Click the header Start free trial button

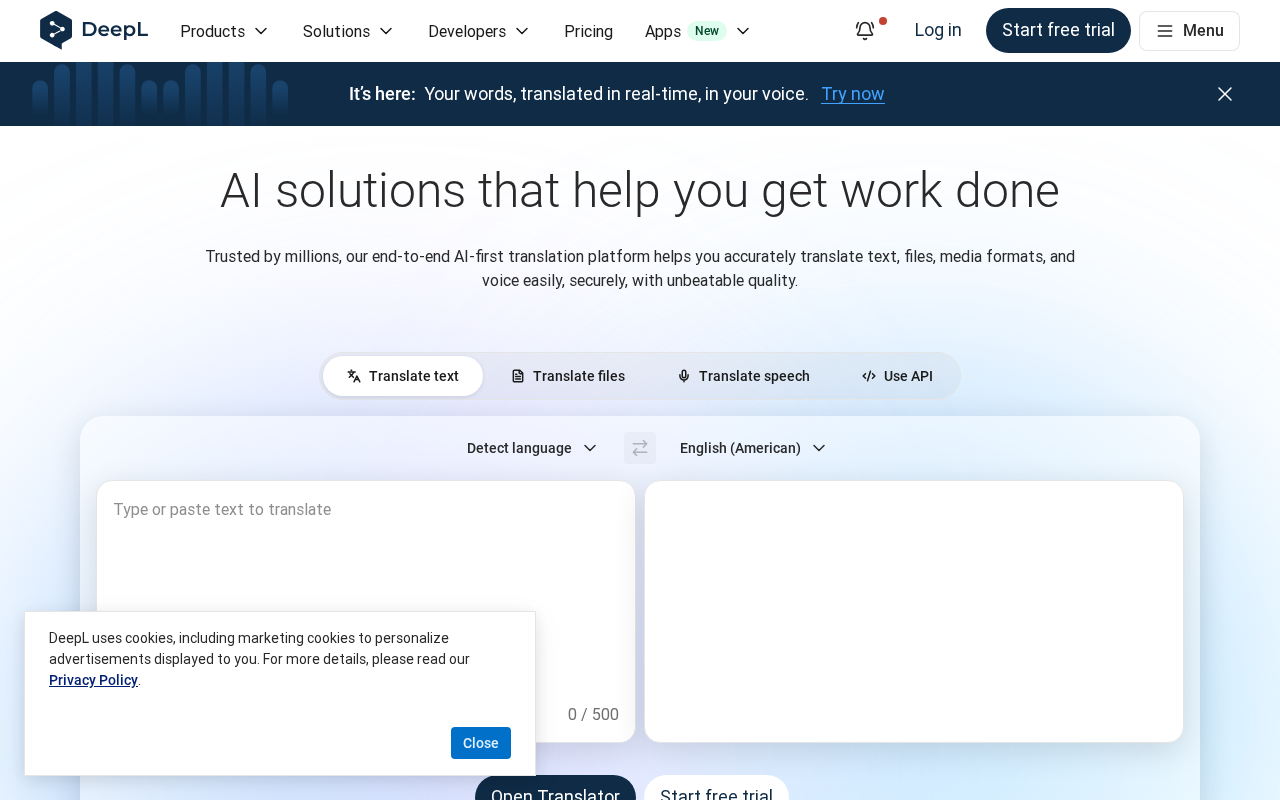pyautogui.click(x=1058, y=30)
